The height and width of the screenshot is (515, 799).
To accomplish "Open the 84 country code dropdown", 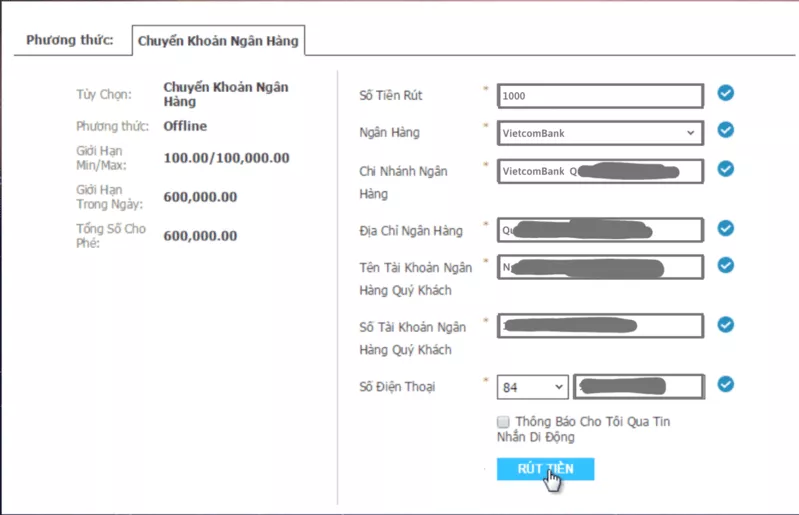I will pos(532,387).
